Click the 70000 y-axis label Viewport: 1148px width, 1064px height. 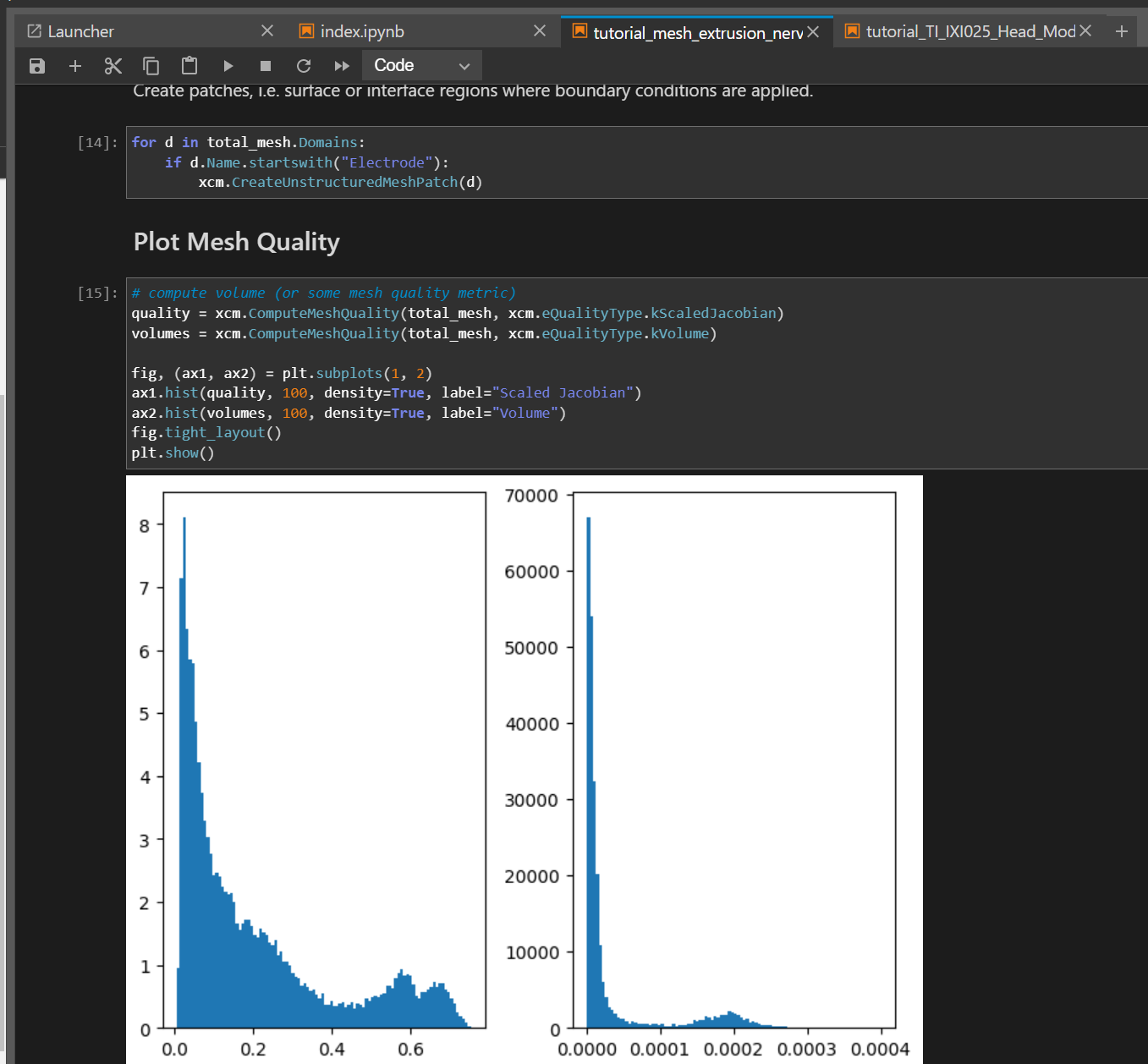pyautogui.click(x=531, y=496)
